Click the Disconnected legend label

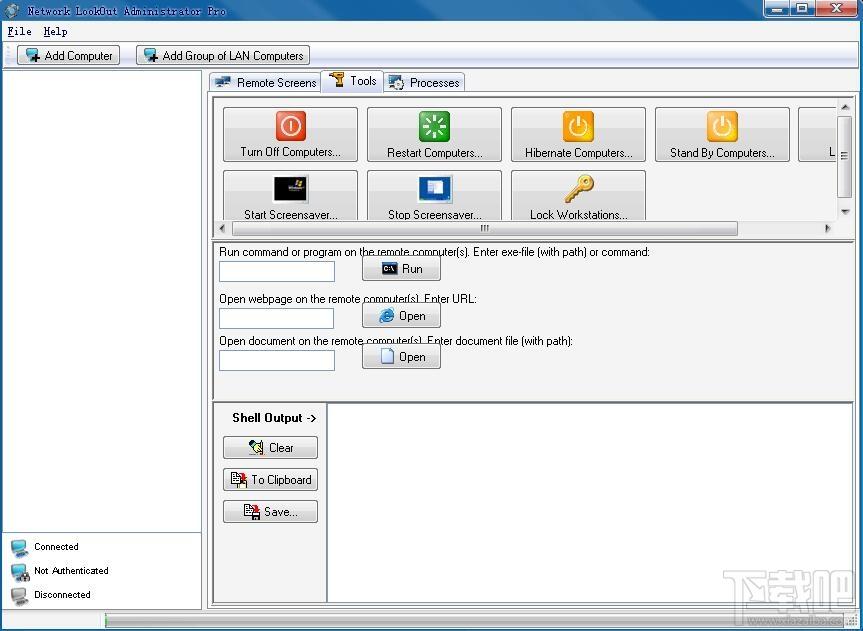pos(62,595)
